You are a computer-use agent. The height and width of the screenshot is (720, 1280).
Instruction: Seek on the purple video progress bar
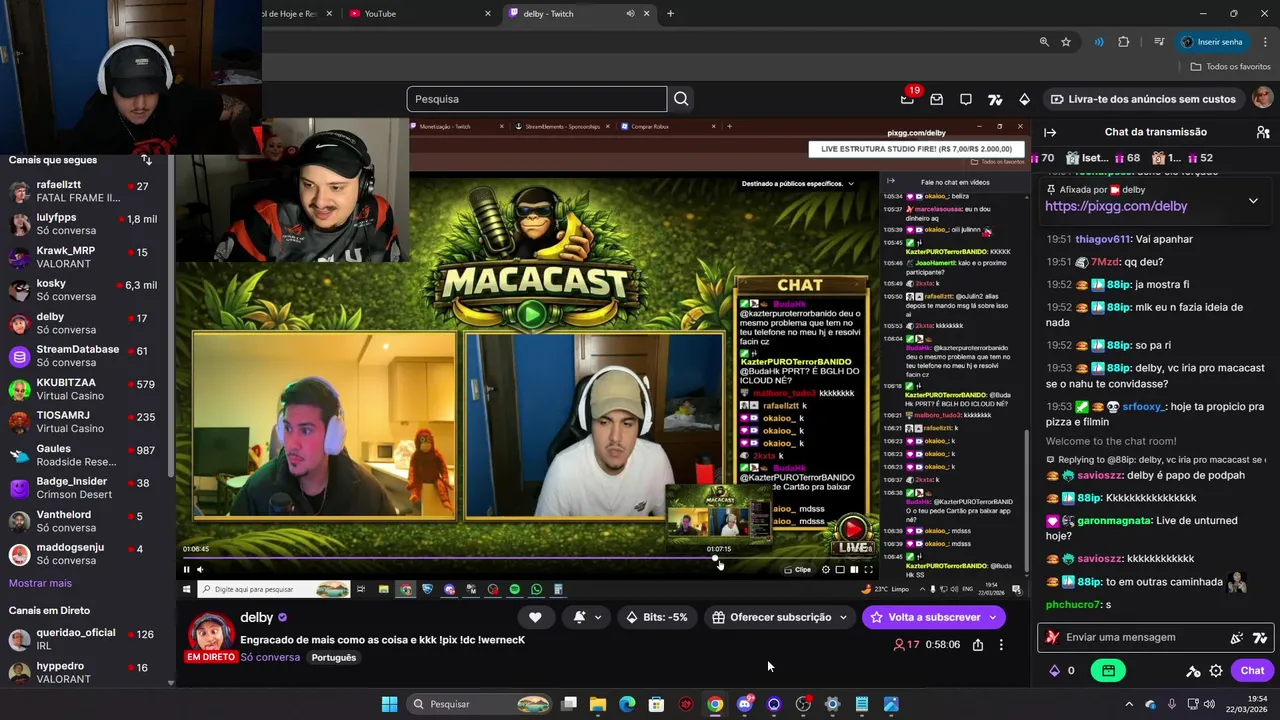pyautogui.click(x=530, y=558)
